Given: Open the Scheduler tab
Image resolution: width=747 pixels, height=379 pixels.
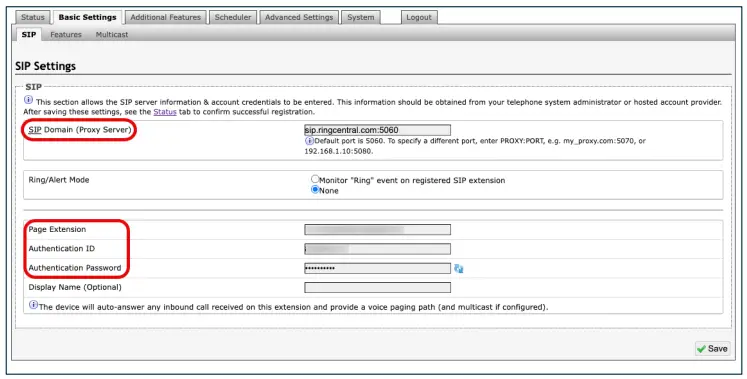Looking at the screenshot, I should coord(233,17).
